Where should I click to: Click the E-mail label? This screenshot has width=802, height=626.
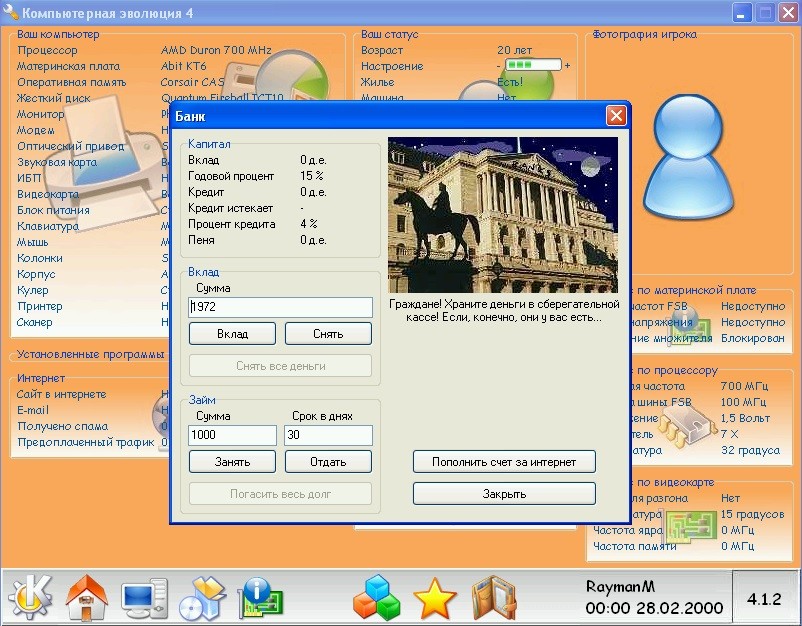pos(33,410)
